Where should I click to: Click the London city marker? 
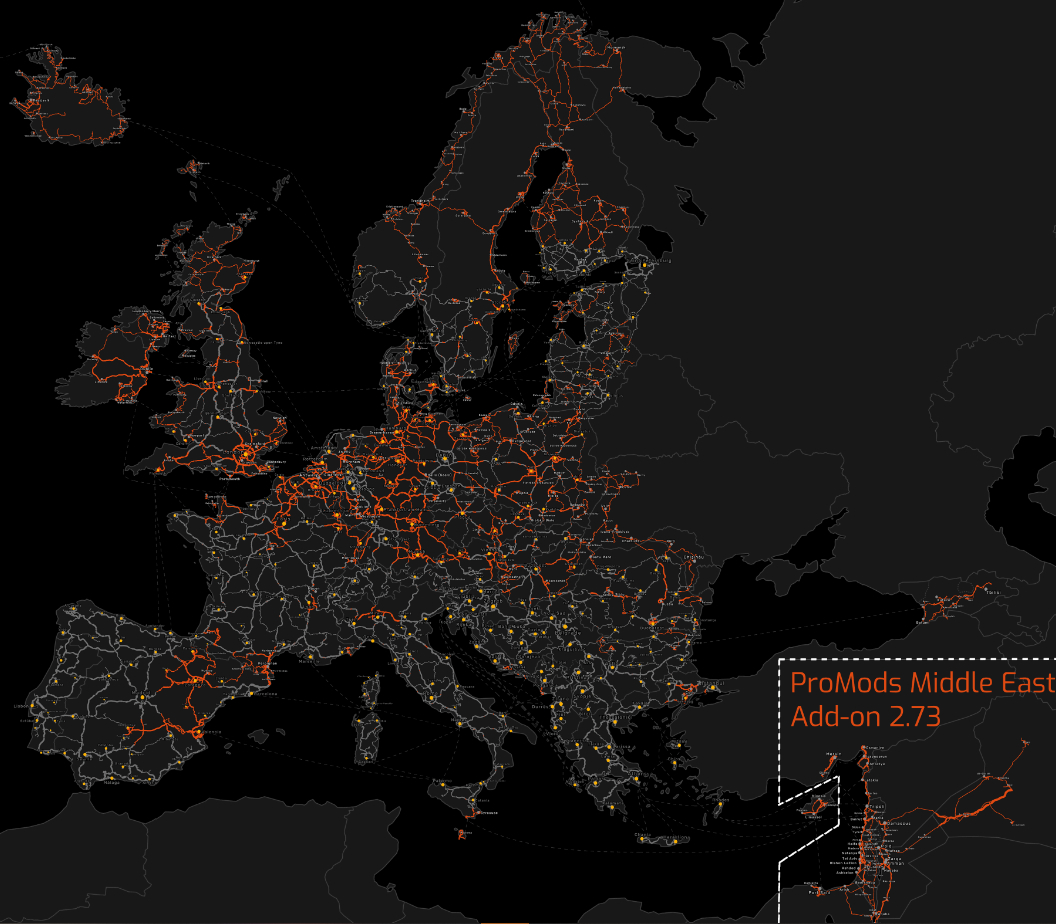(247, 455)
